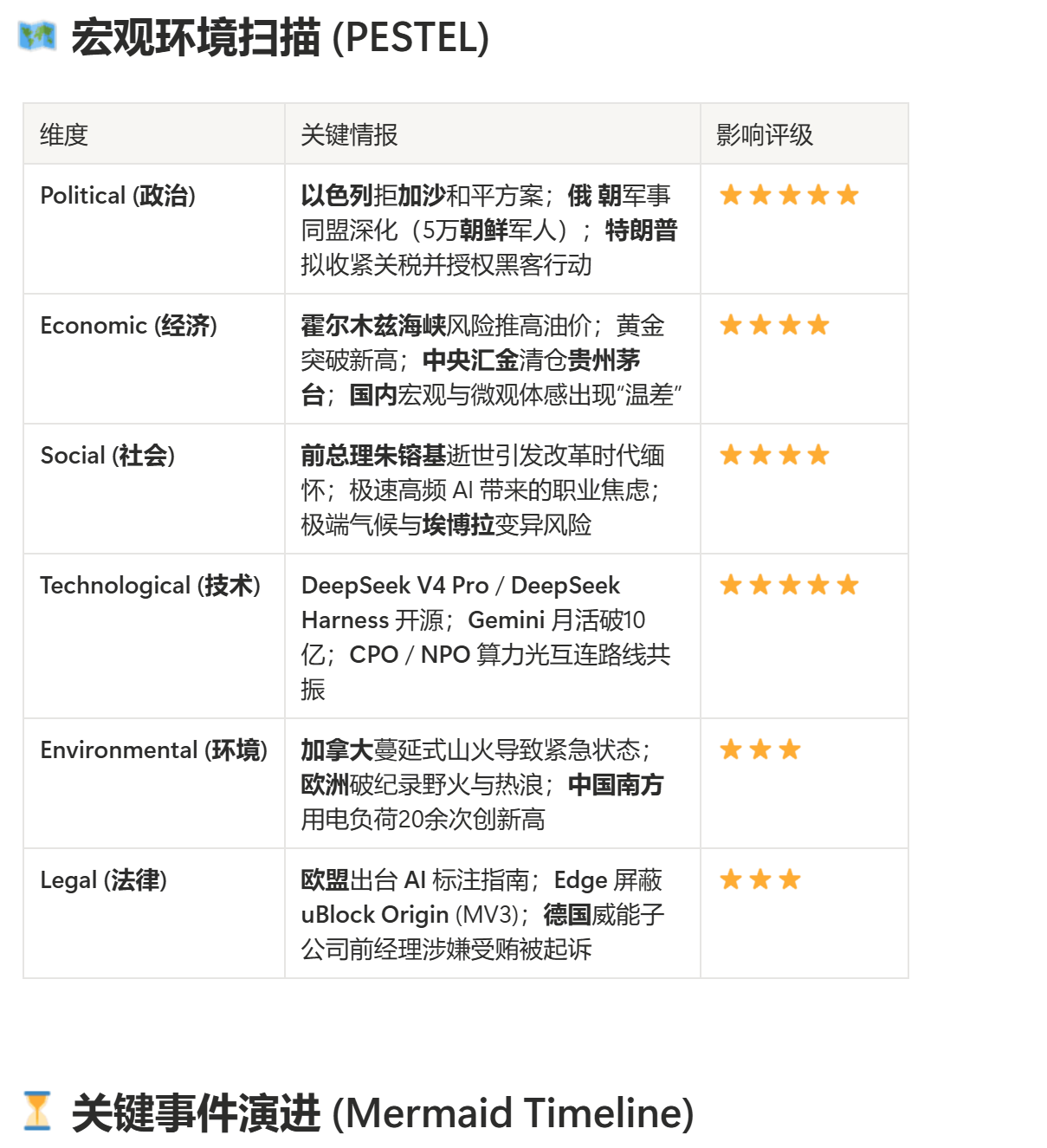Click the Legal (法律) cell
Viewport: 1047px width, 1148px height.
pos(154,913)
